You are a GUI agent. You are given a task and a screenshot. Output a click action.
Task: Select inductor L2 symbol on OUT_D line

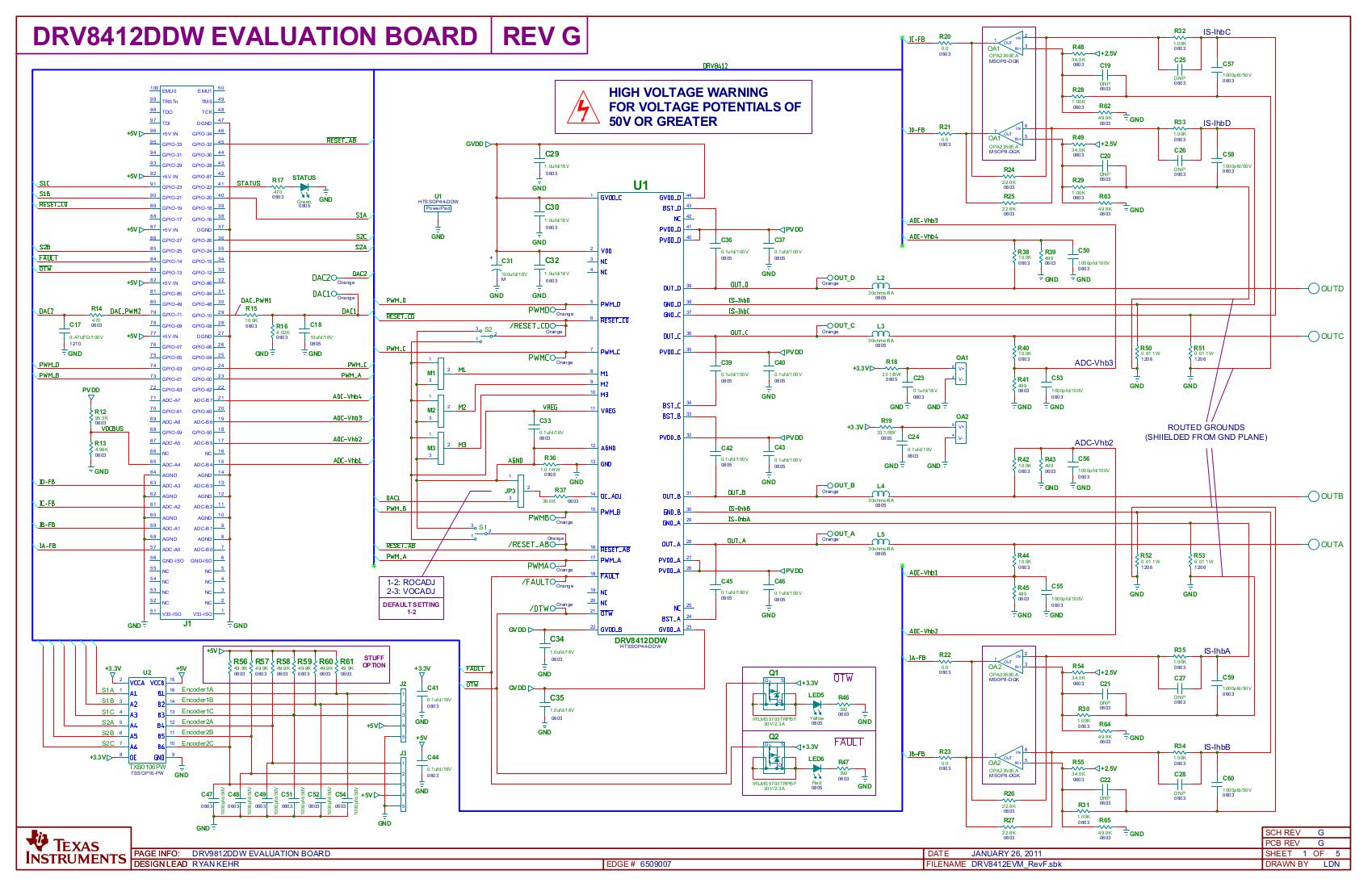880,284
